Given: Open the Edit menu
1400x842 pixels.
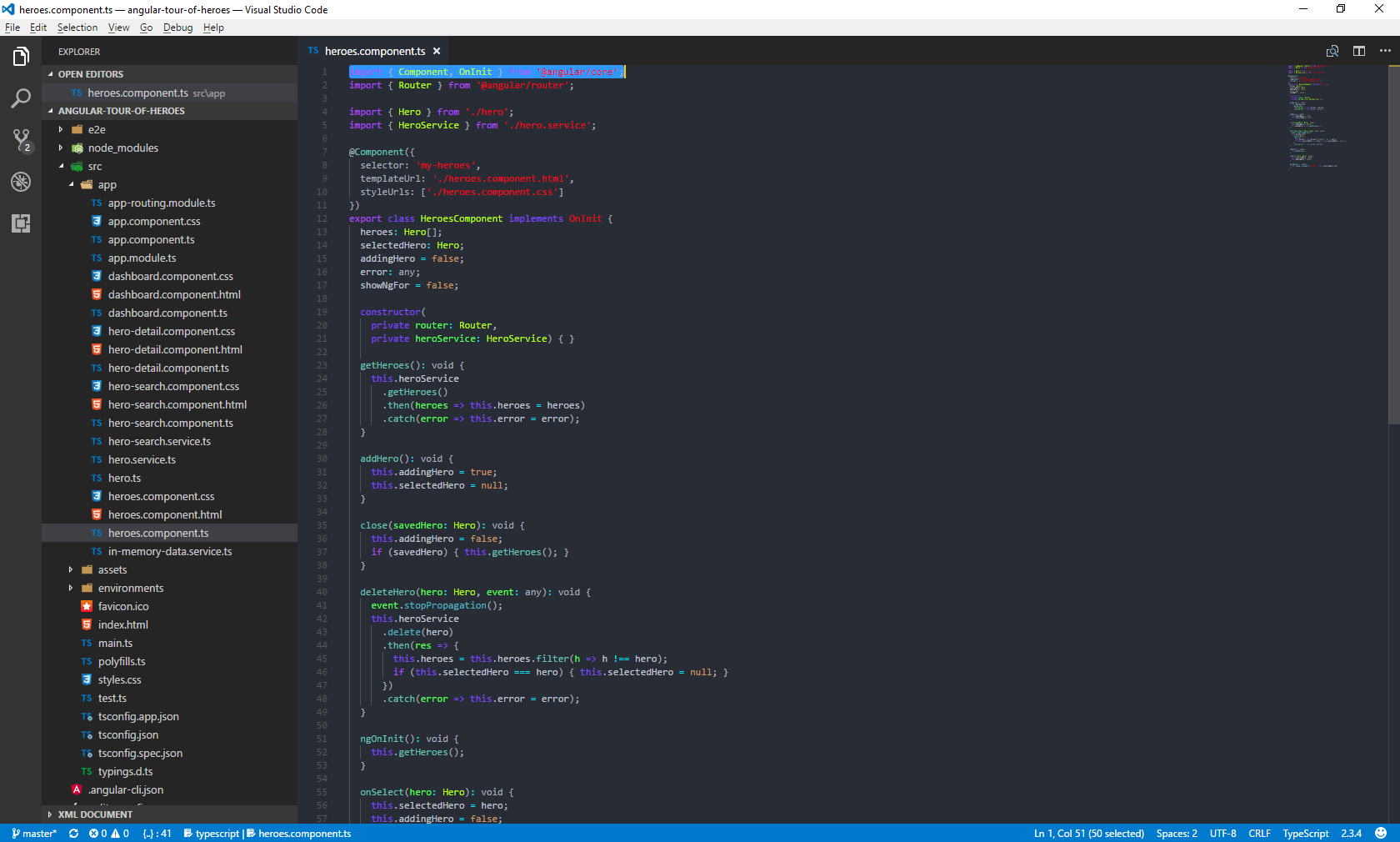Looking at the screenshot, I should (x=38, y=28).
